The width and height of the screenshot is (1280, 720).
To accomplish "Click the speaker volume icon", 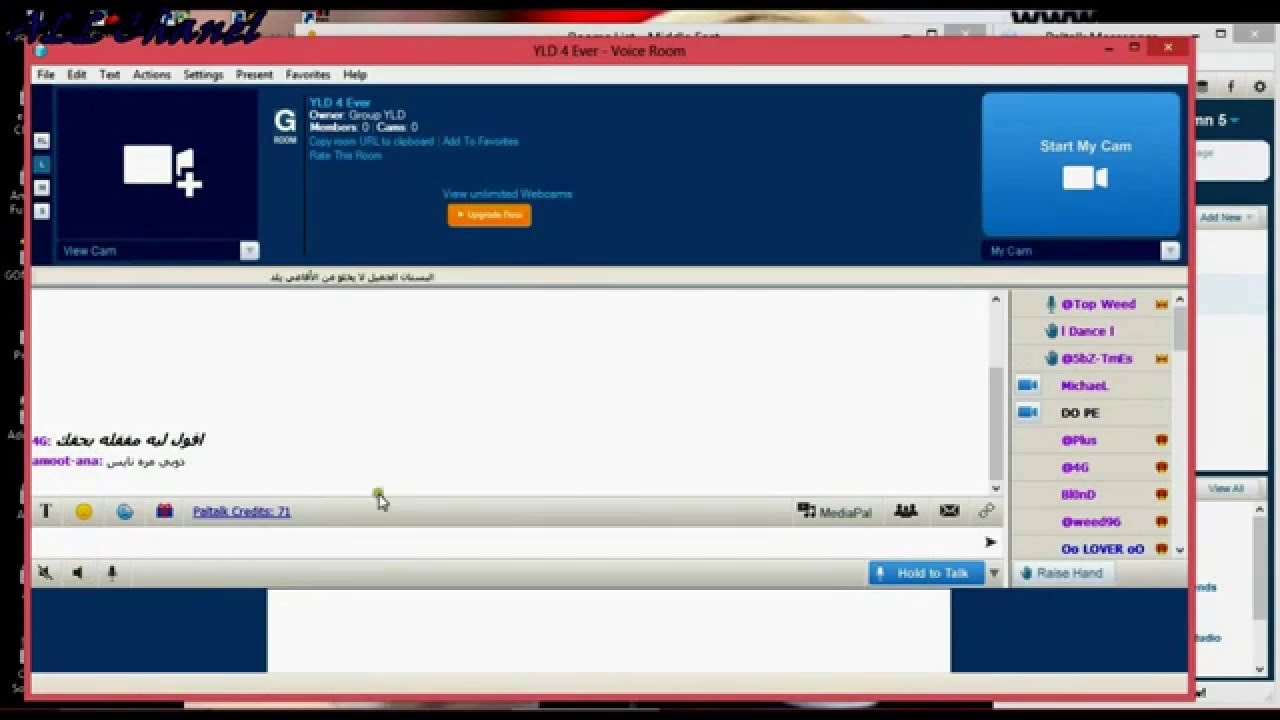I will click(x=77, y=572).
